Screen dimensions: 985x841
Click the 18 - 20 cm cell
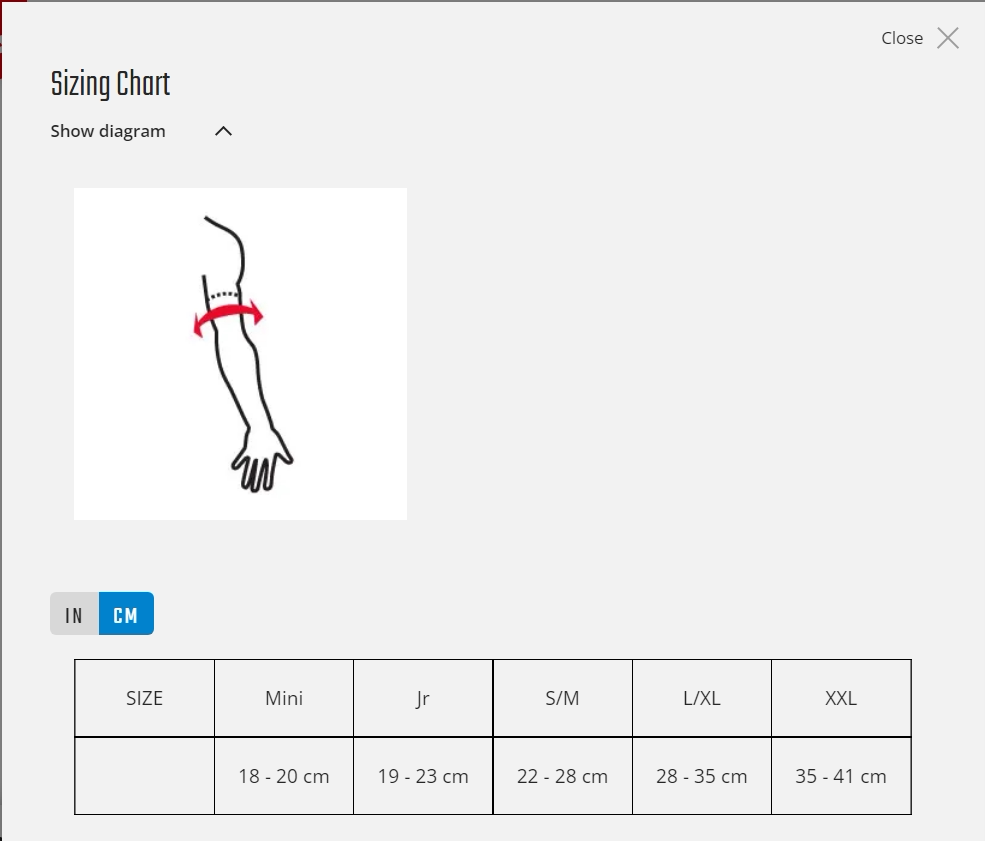point(284,776)
